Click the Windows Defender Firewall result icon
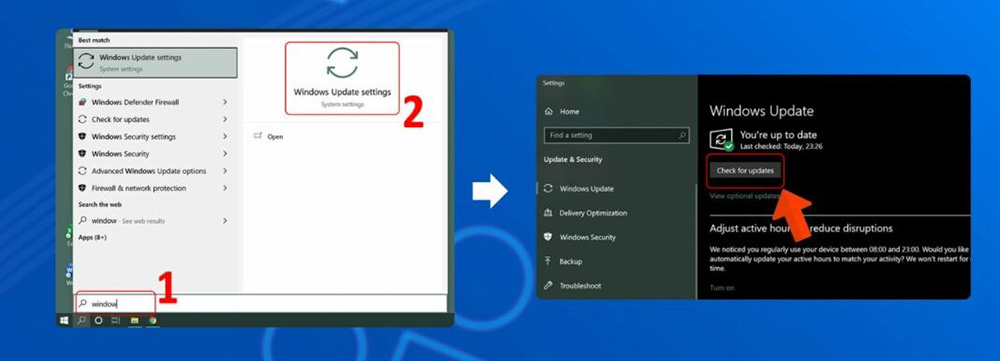This screenshot has width=1000, height=361. pyautogui.click(x=82, y=102)
